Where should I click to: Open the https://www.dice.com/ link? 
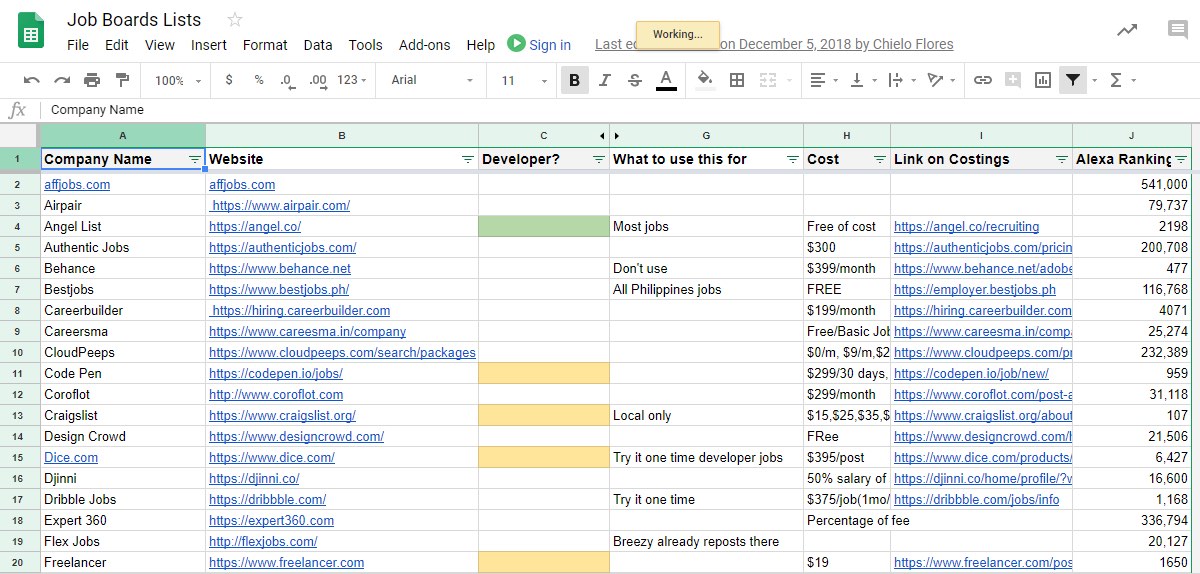click(272, 458)
